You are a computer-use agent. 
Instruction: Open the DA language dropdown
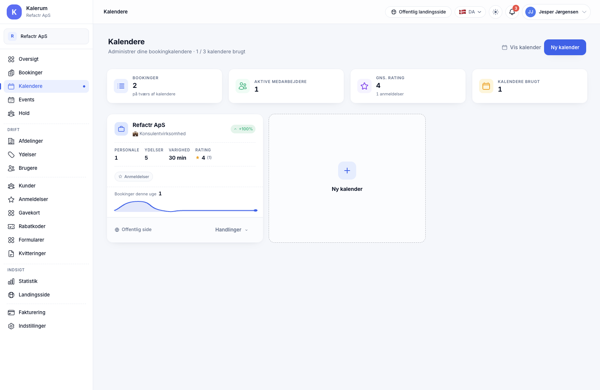tap(470, 12)
